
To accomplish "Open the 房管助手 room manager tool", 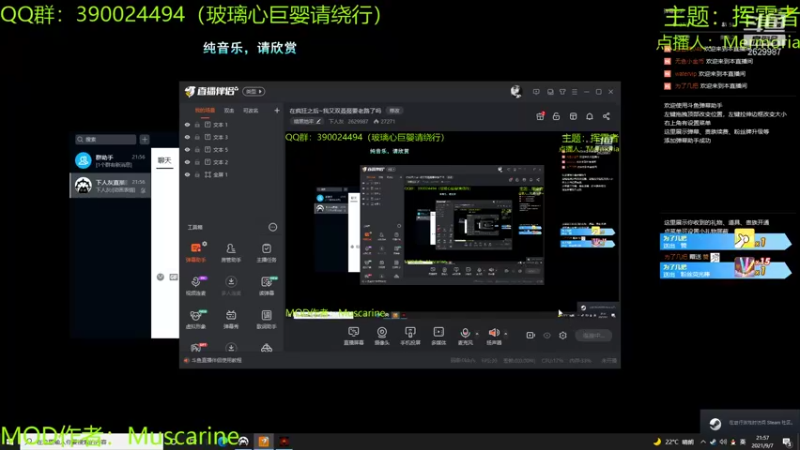I will [x=231, y=253].
